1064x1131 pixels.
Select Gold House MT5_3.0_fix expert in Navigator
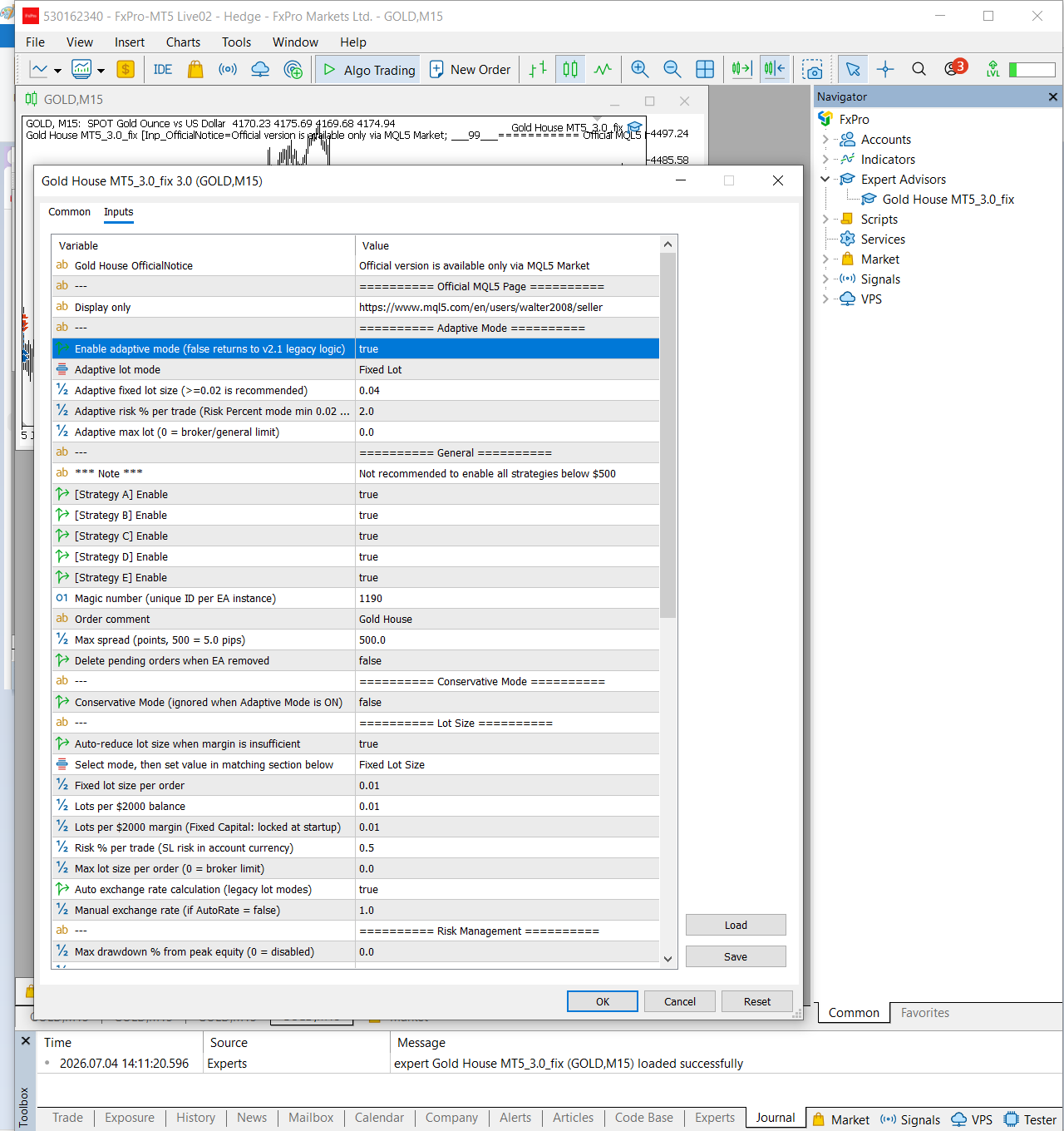coord(948,200)
